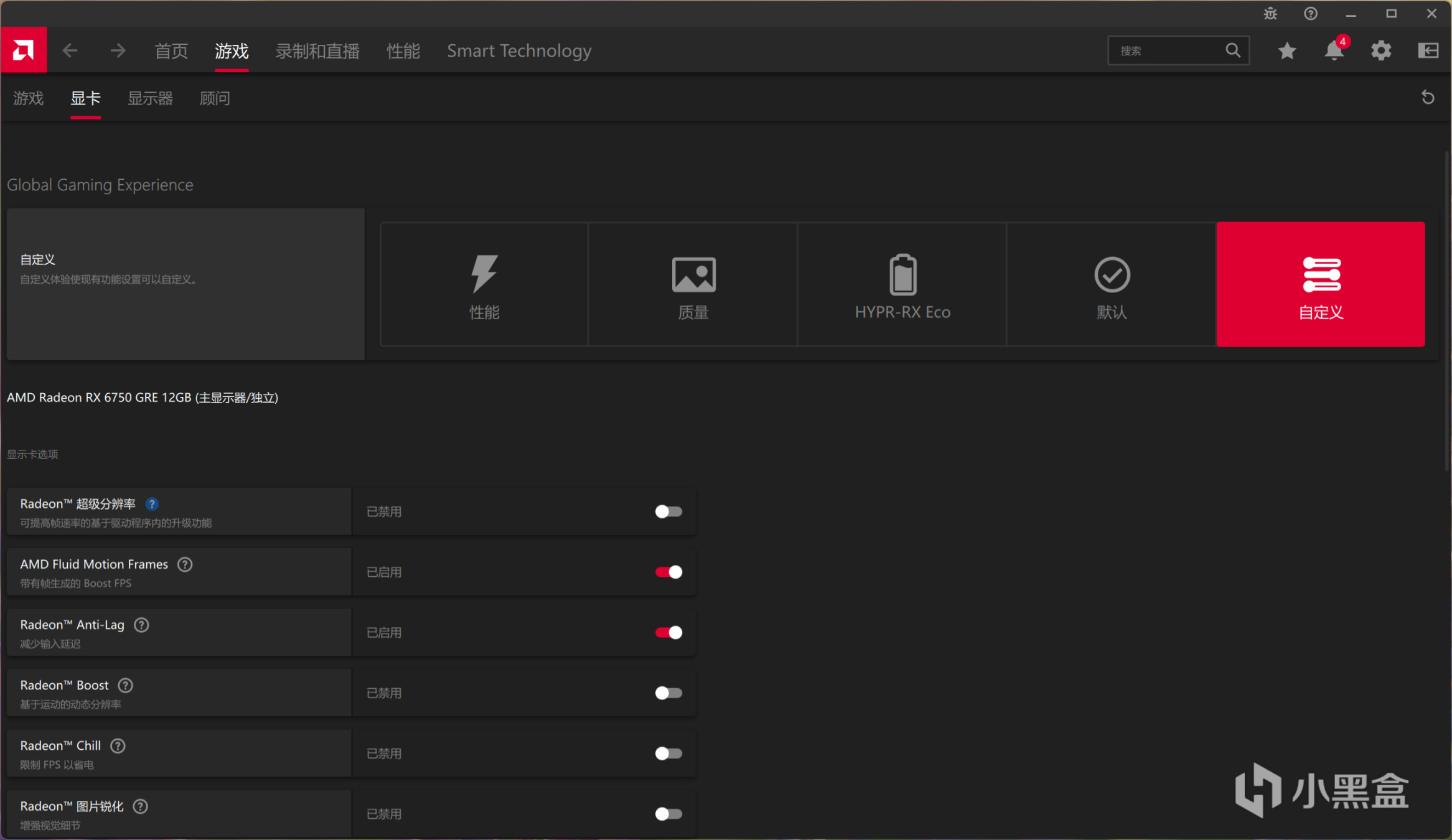Go back with the left arrow

pyautogui.click(x=70, y=50)
